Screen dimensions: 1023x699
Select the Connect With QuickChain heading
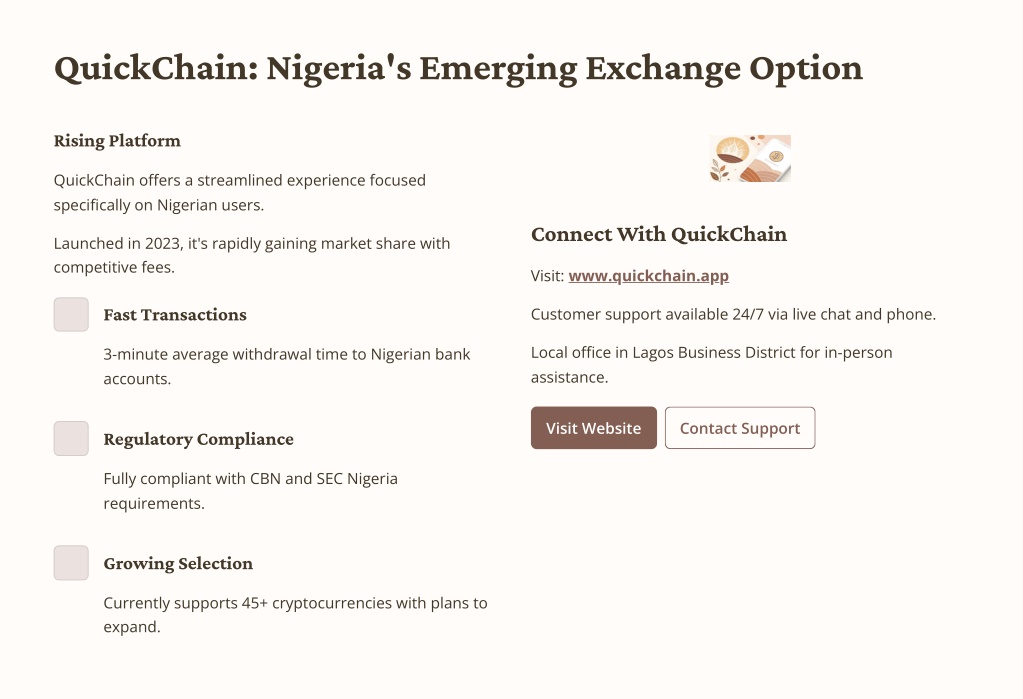click(x=659, y=234)
